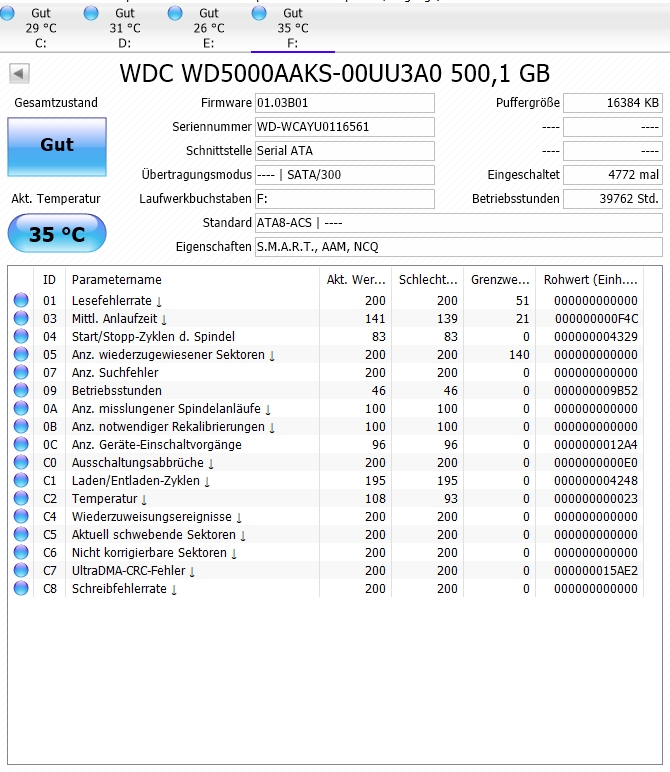The height and width of the screenshot is (772, 670).
Task: Select Anz. Geräte-Einschaltvorgänge text
Action: coord(157,445)
